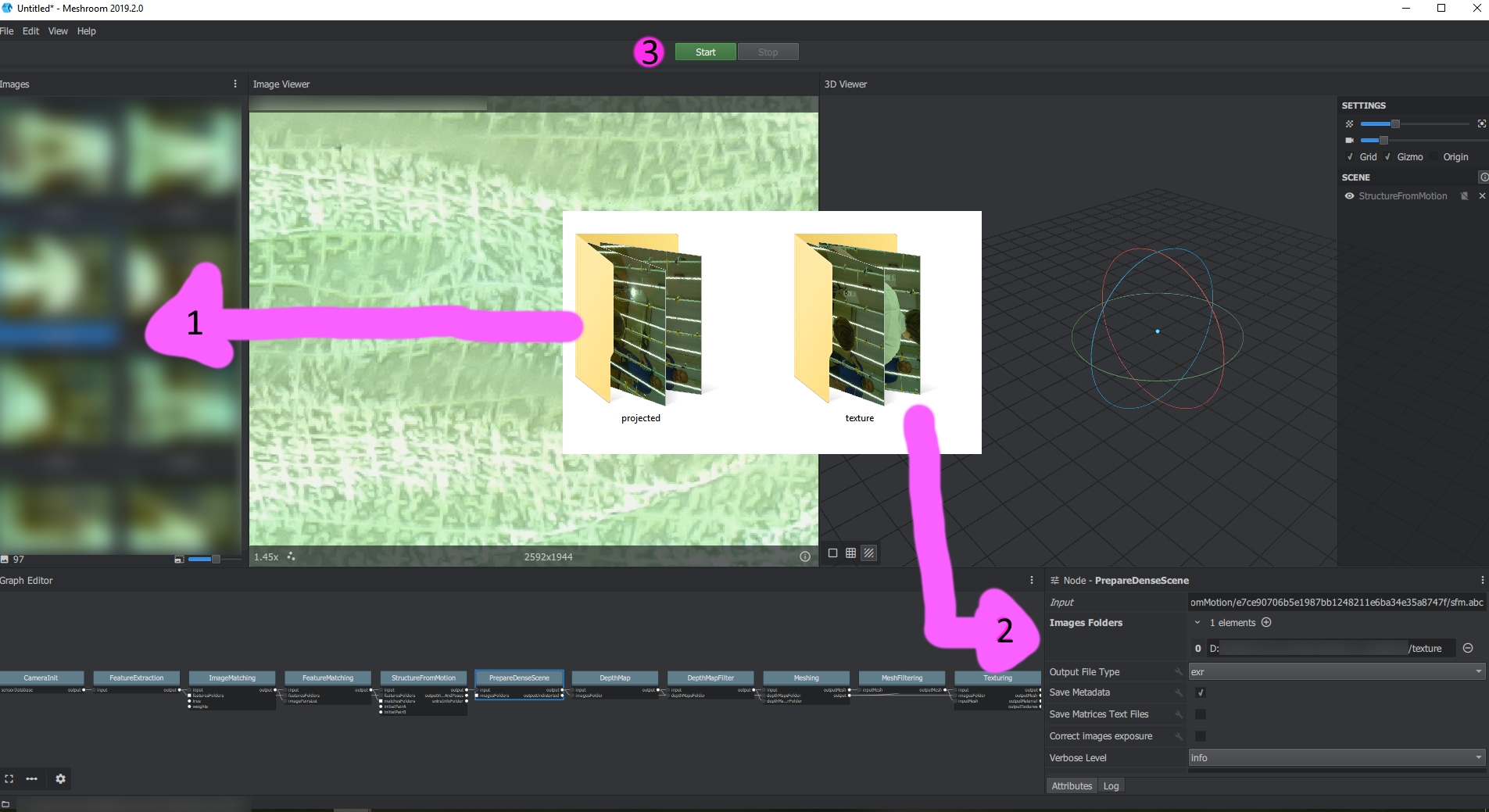
Task: Select the ImageMatching node
Action: coord(232,678)
